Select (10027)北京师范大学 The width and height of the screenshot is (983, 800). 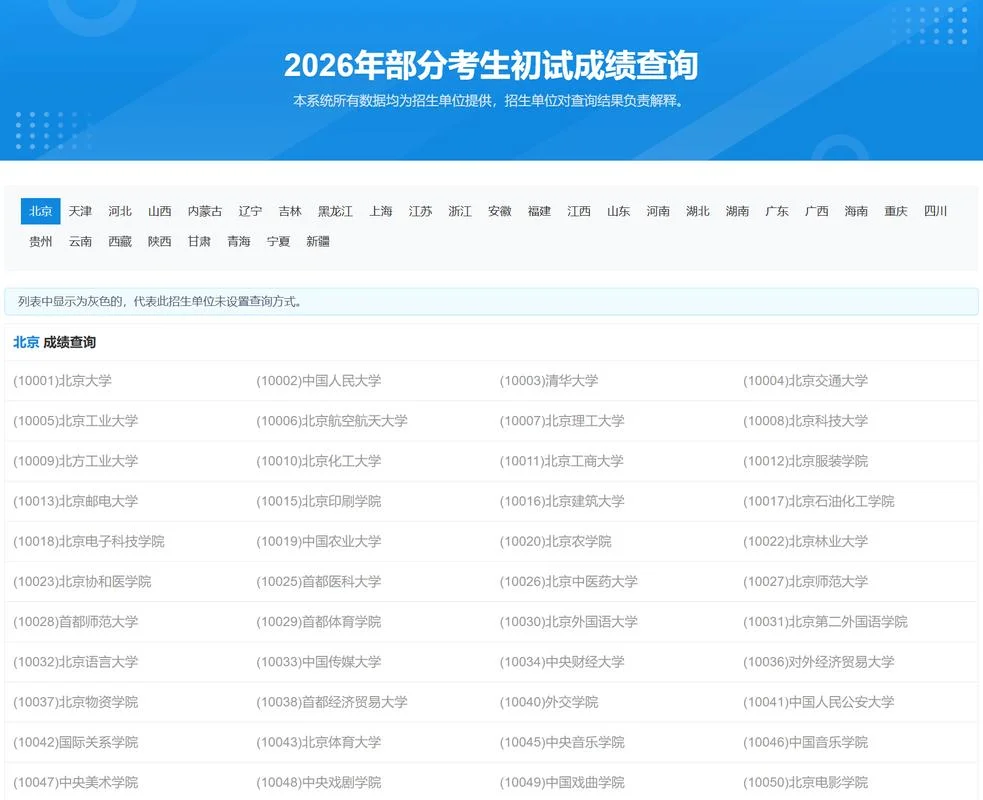click(x=806, y=581)
